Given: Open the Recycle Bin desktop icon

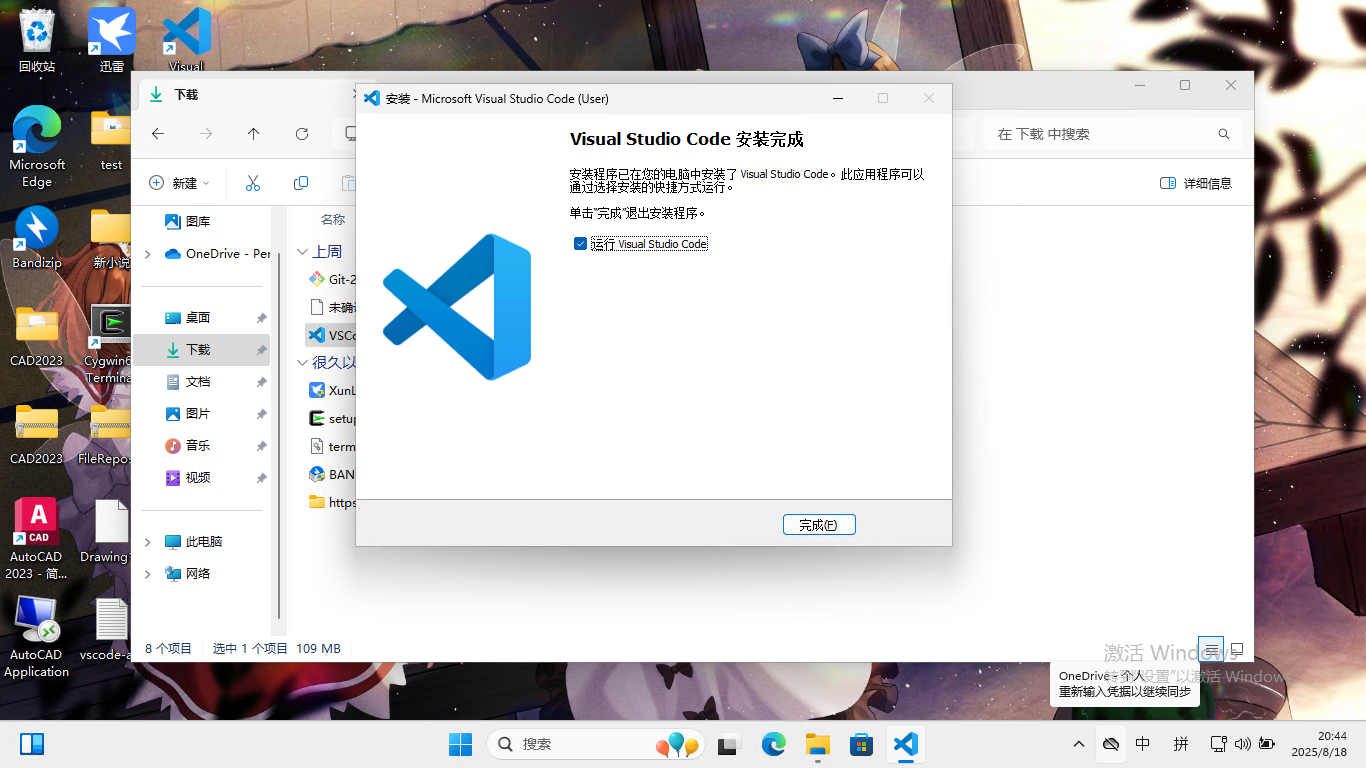Looking at the screenshot, I should [x=37, y=40].
